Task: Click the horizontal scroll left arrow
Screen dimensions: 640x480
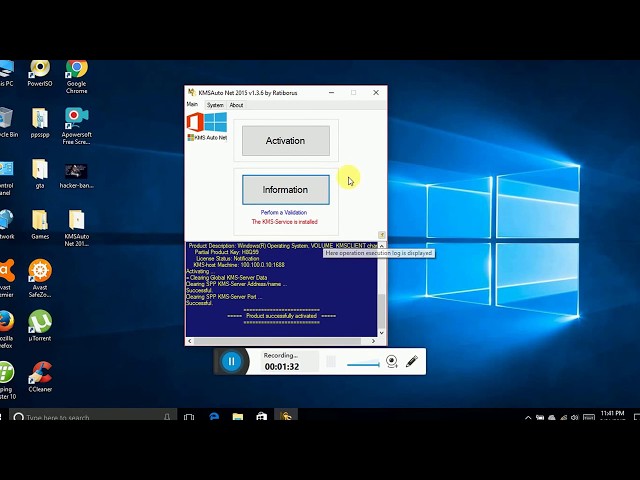Action: tap(190, 341)
